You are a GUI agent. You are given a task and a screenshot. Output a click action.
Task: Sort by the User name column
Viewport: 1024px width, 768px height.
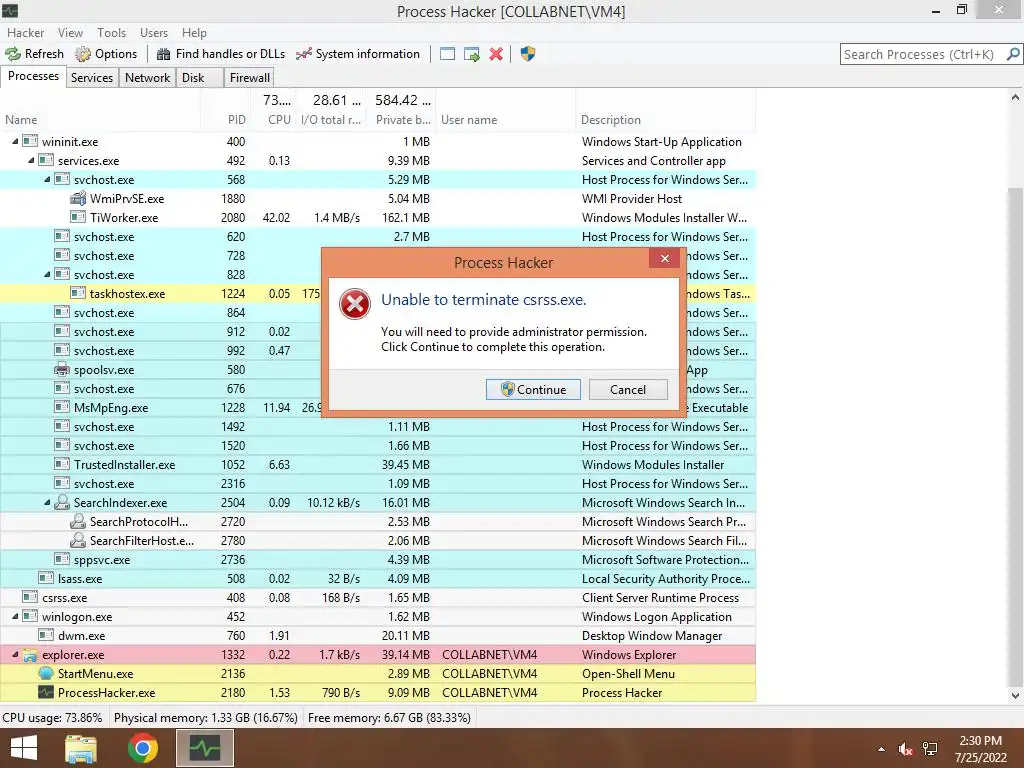(x=505, y=120)
